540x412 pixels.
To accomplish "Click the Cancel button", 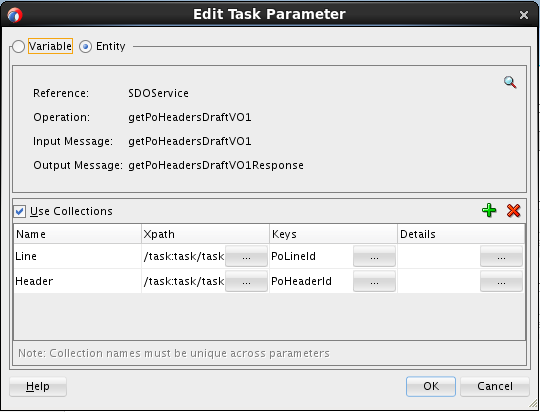I will [x=495, y=387].
